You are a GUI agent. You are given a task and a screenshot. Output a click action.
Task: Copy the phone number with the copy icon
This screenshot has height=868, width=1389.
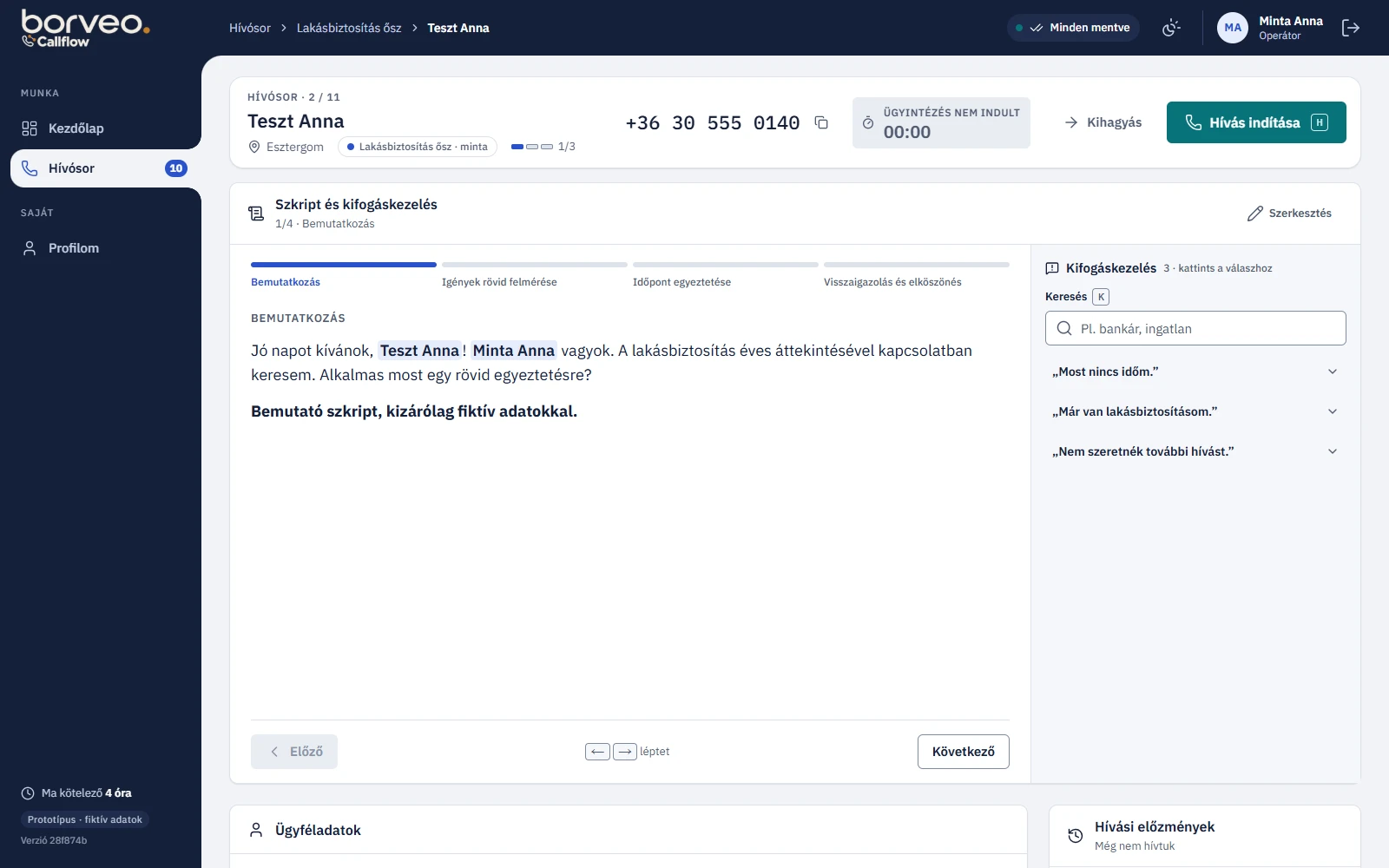click(821, 122)
